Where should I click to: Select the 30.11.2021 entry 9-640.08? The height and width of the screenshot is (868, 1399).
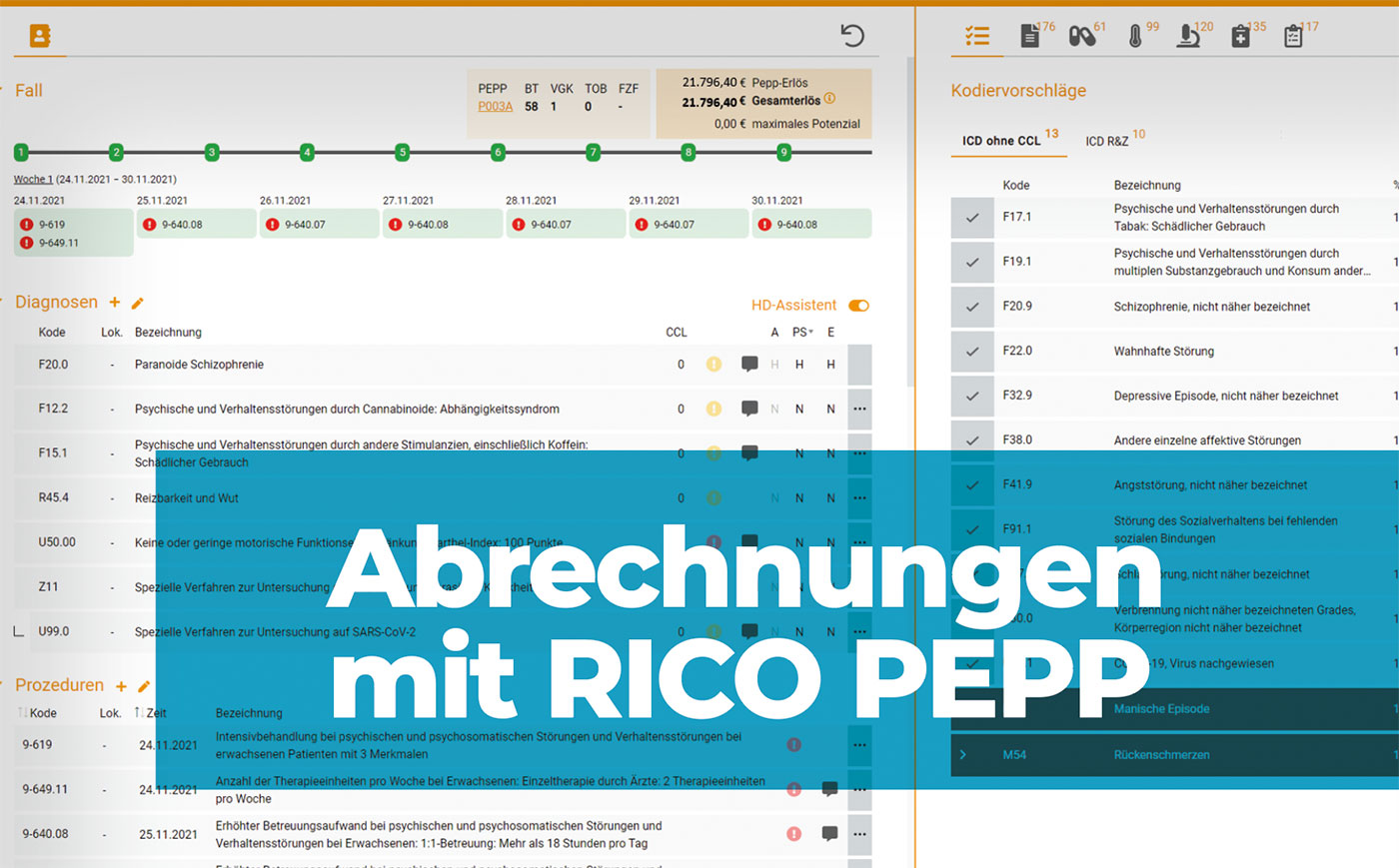810,224
